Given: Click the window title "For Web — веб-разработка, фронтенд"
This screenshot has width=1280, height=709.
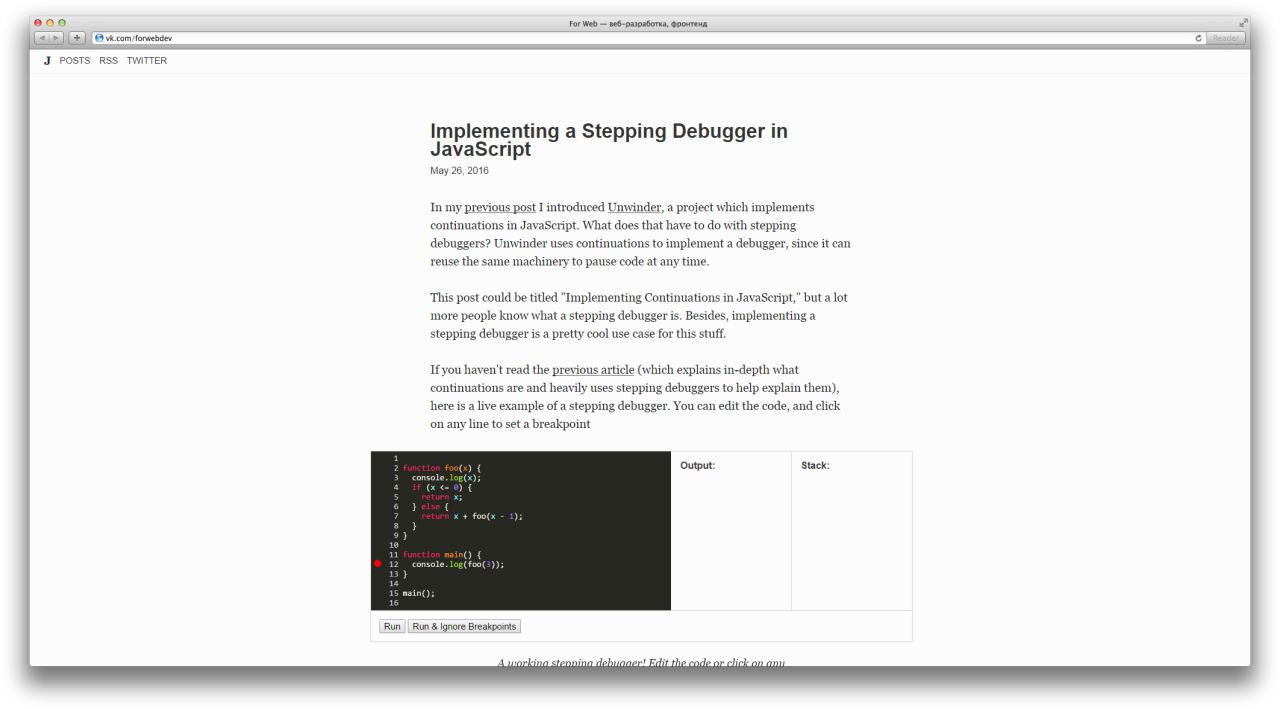Looking at the screenshot, I should 638,23.
